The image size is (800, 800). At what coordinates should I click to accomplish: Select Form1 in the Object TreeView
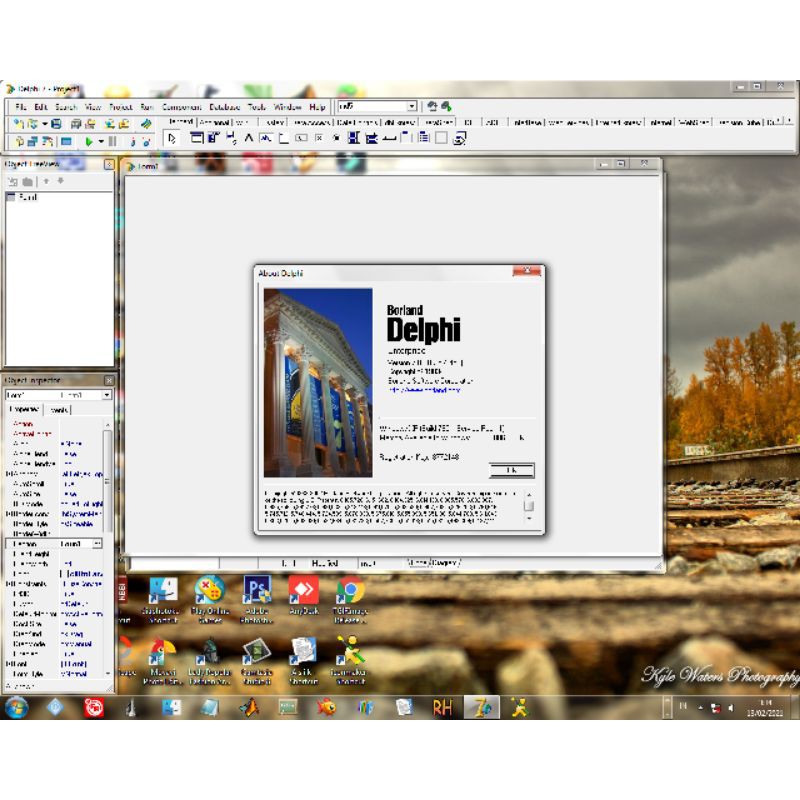26,197
